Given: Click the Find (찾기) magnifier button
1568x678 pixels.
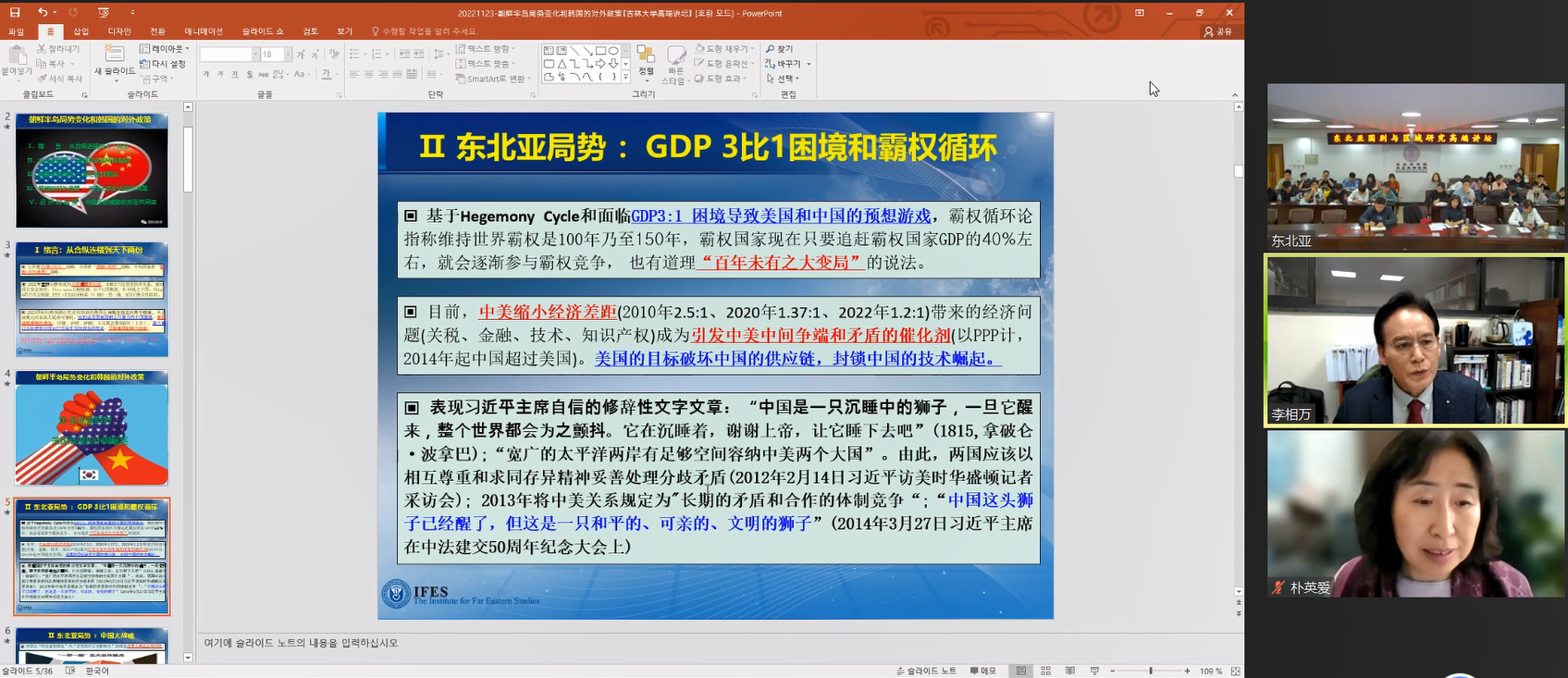Looking at the screenshot, I should (x=779, y=49).
